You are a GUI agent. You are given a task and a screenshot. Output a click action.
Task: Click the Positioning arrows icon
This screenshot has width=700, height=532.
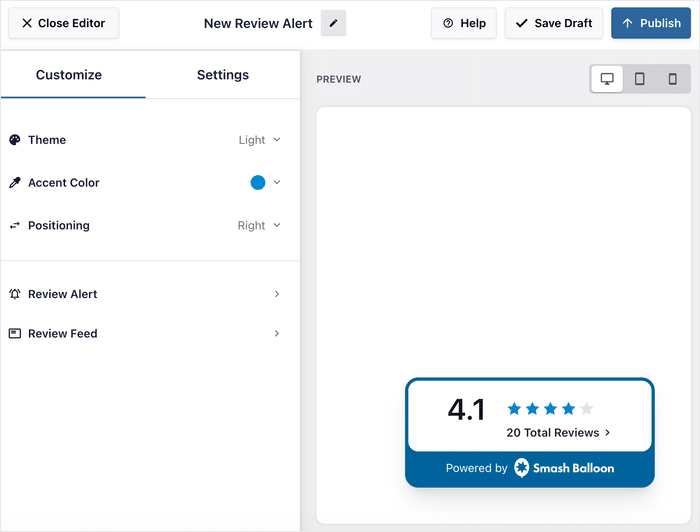pyautogui.click(x=15, y=226)
